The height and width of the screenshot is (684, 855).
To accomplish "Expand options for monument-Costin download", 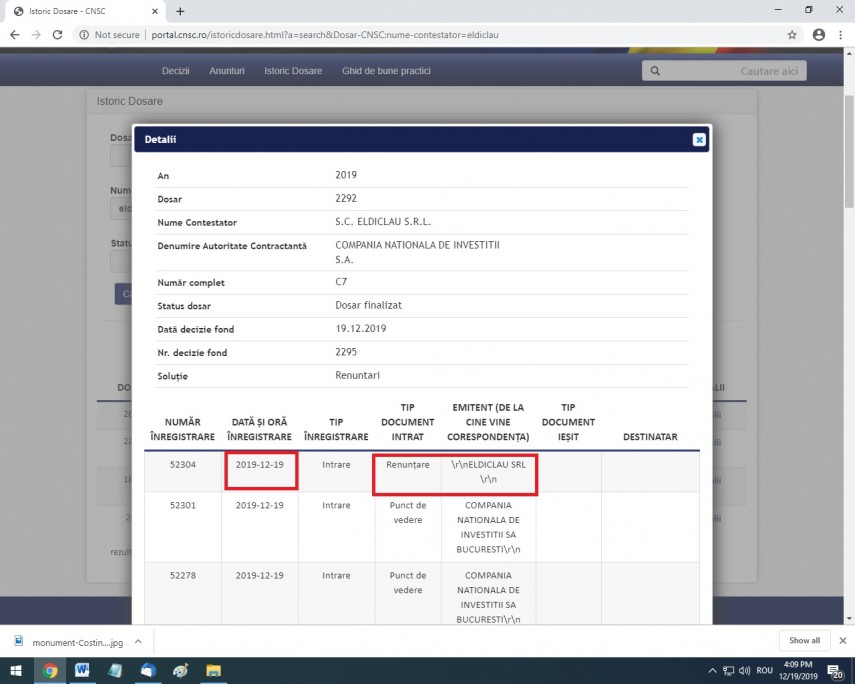I will pos(138,641).
